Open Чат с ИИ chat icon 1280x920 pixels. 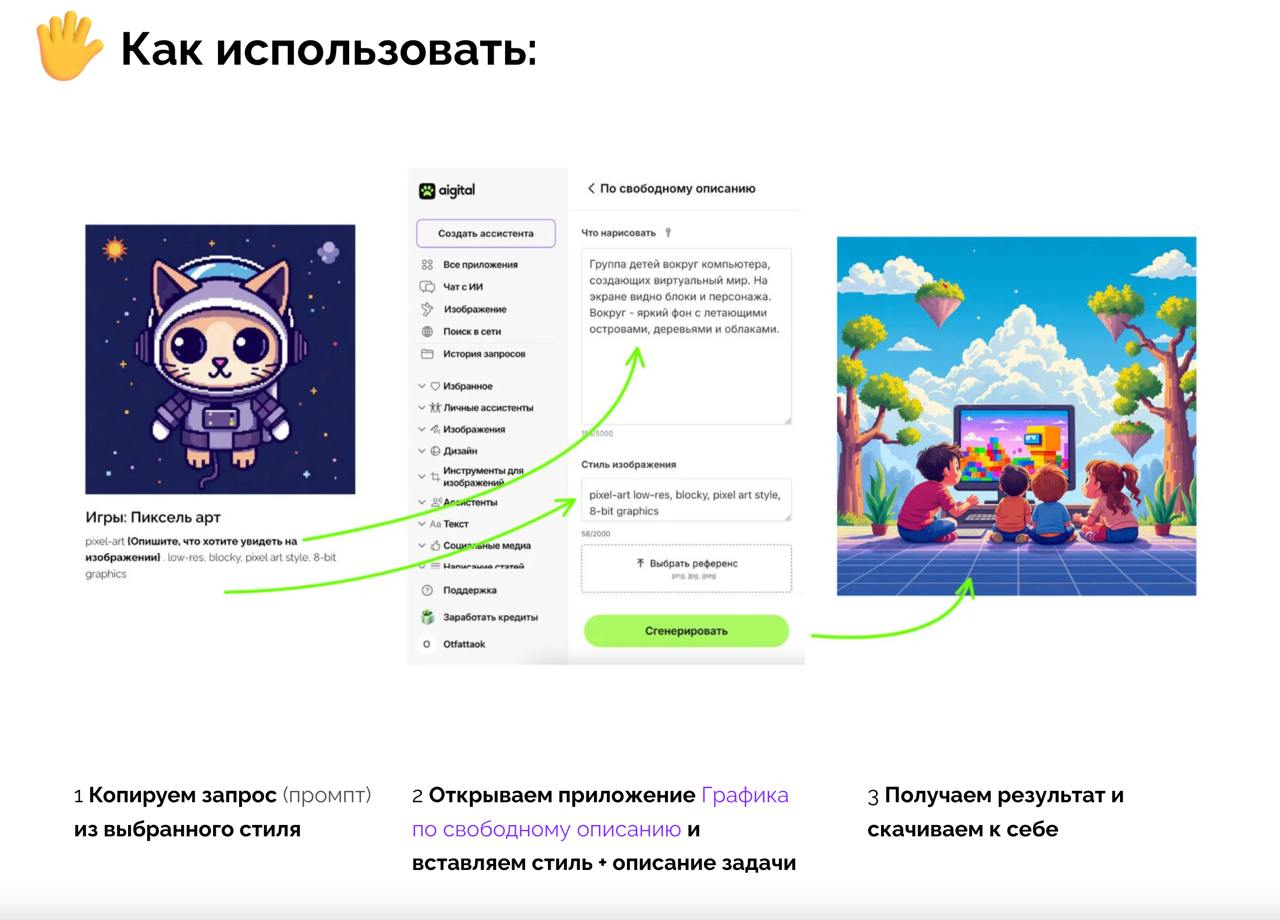pos(427,287)
